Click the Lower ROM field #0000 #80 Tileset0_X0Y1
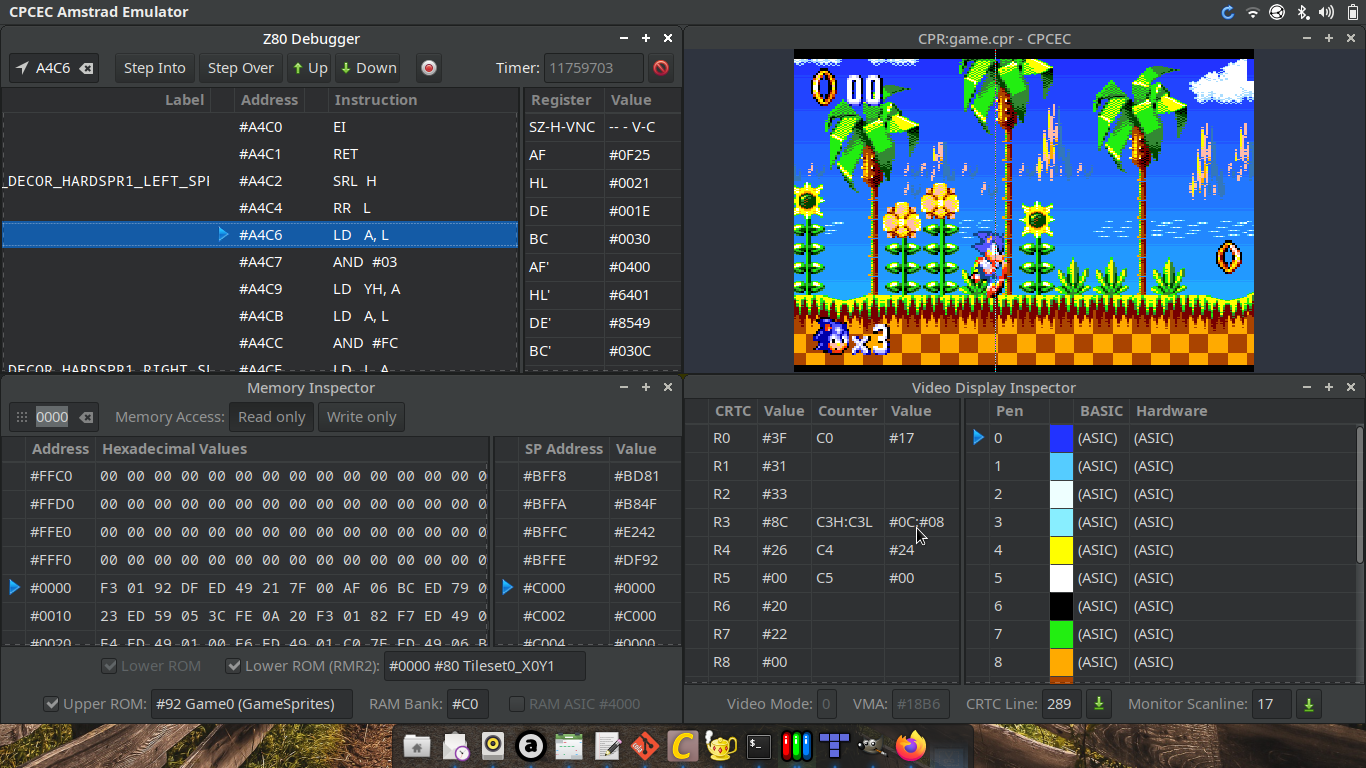Image resolution: width=1366 pixels, height=768 pixels. 485,666
